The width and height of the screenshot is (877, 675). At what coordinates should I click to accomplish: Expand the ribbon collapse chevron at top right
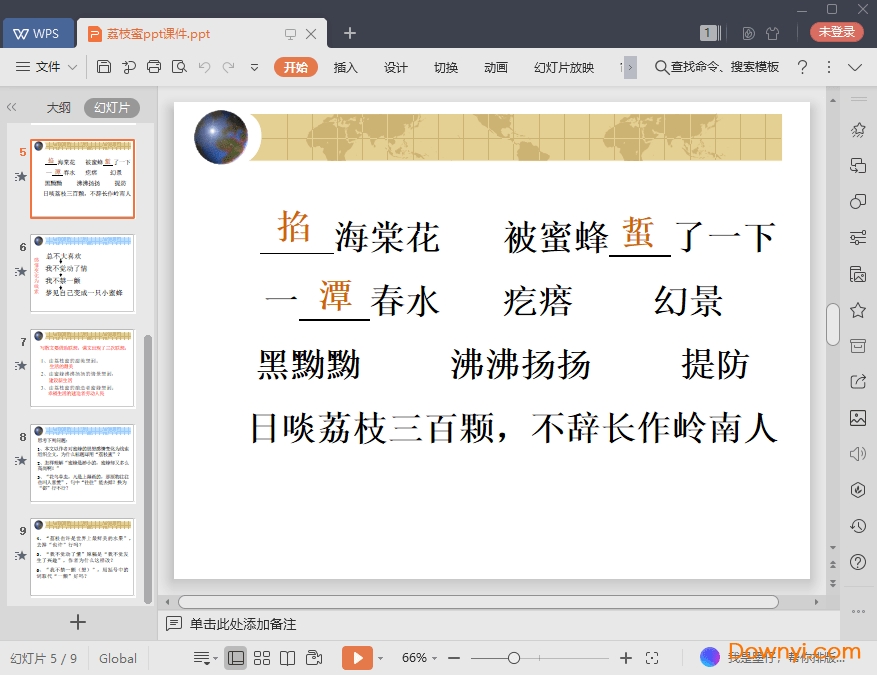(x=855, y=67)
